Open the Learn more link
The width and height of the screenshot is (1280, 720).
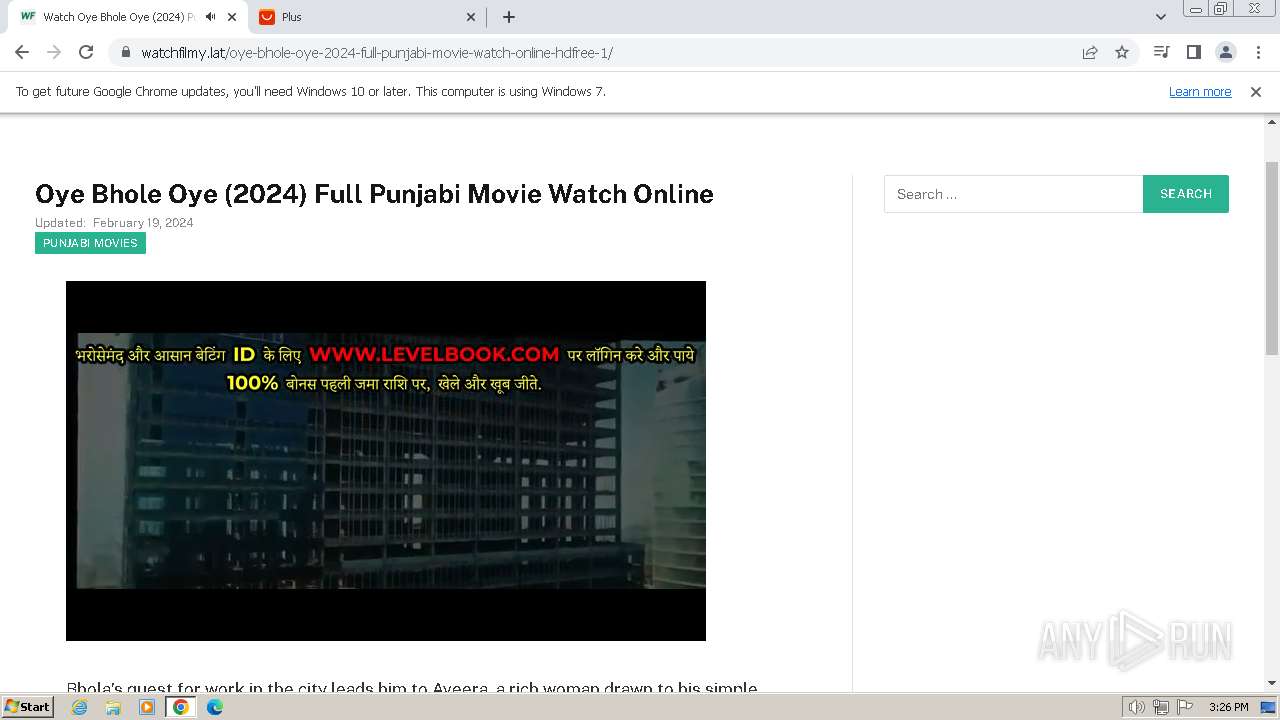[1200, 91]
